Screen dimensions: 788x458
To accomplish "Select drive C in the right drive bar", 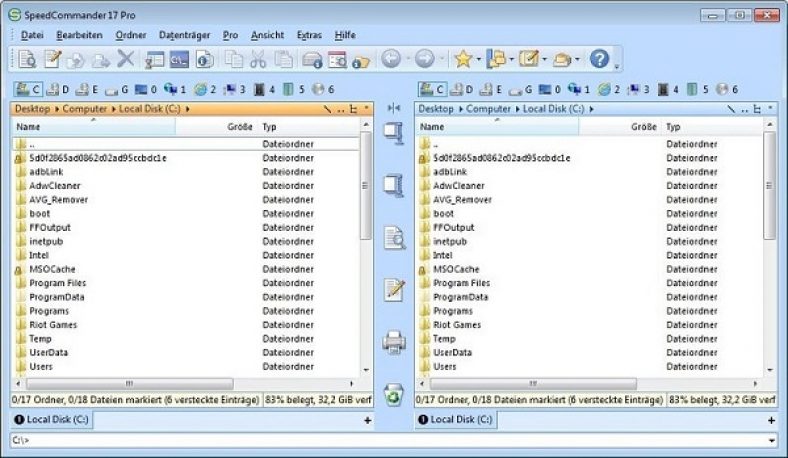I will pyautogui.click(x=432, y=89).
